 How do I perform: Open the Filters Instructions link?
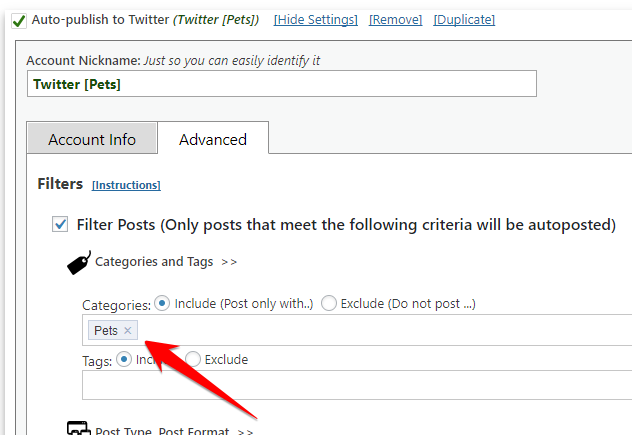(x=126, y=185)
